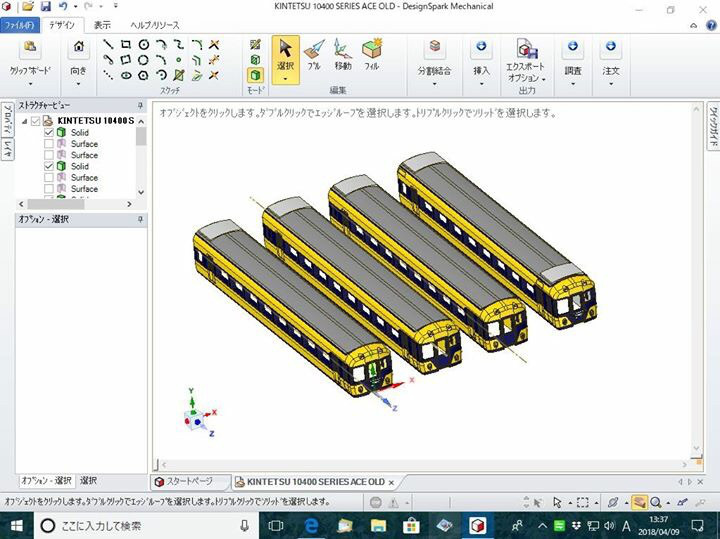Click the Undo arrow icon
The height and width of the screenshot is (539, 720).
(x=63, y=6)
